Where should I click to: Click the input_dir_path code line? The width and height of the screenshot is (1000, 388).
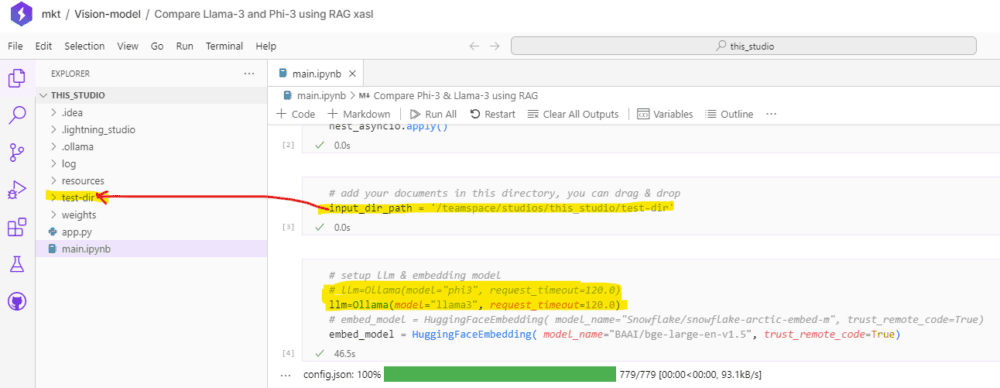tap(501, 209)
